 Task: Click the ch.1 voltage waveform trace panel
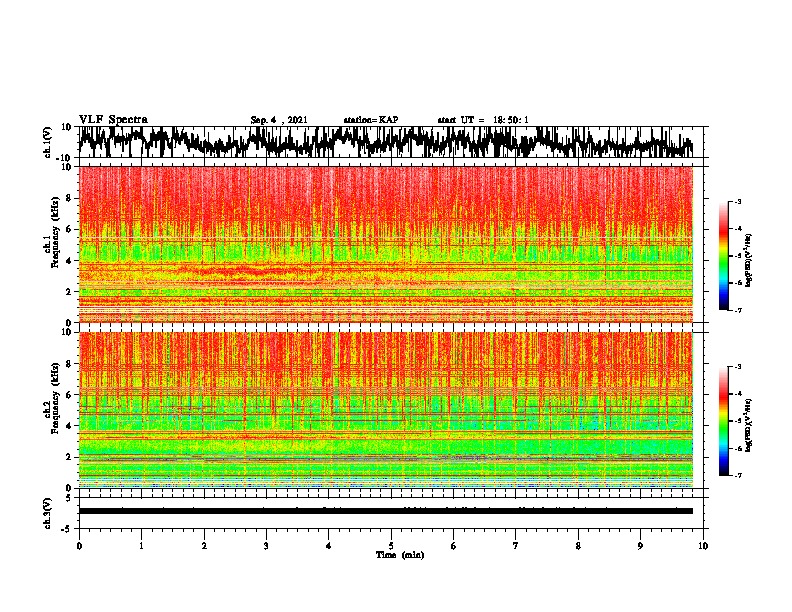(390, 142)
